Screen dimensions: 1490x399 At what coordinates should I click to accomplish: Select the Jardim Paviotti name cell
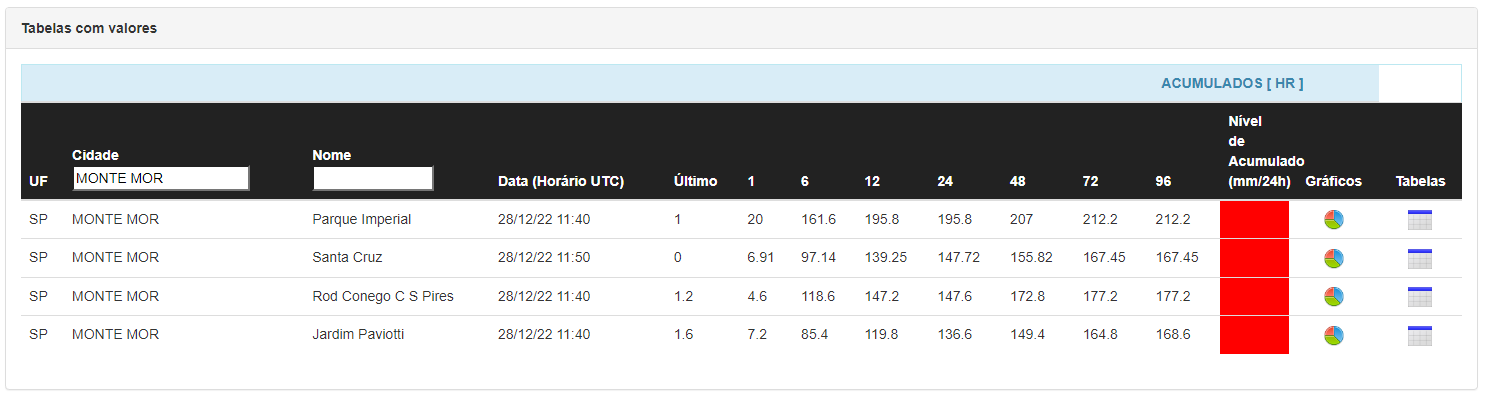point(358,335)
